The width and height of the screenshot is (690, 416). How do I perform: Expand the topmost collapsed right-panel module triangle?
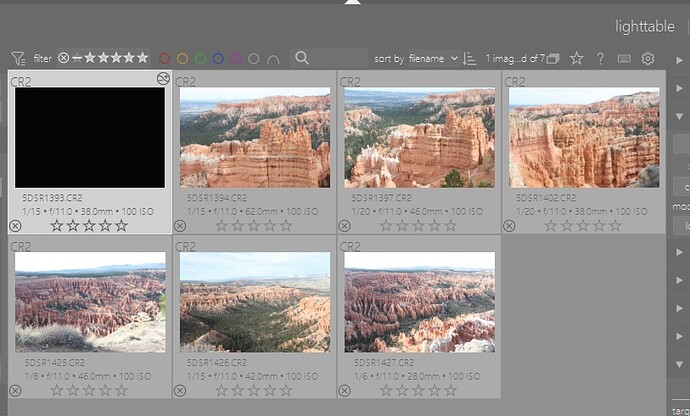pyautogui.click(x=679, y=60)
